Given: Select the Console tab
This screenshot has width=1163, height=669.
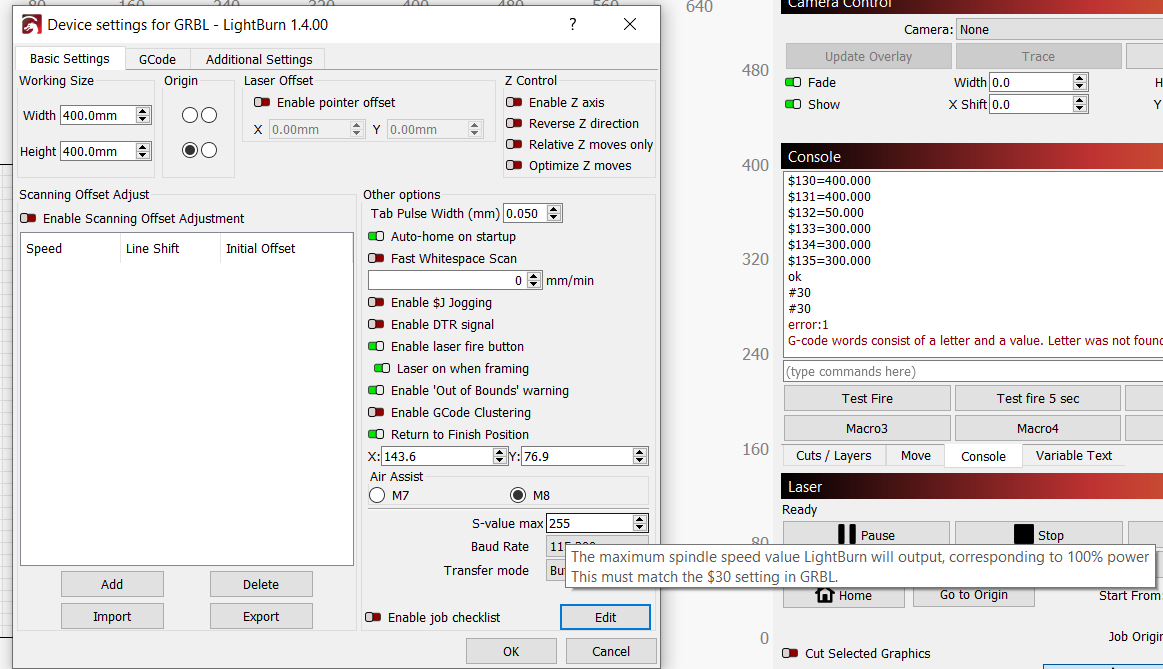Looking at the screenshot, I should point(984,456).
